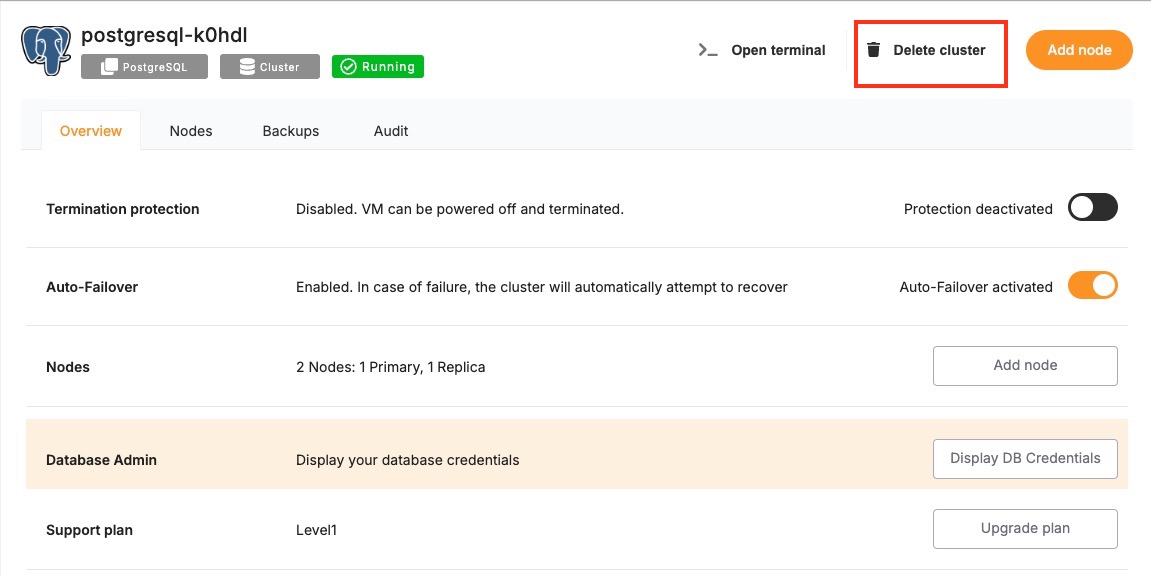Click the stacked-pages icon in PostgreSQL badge

[x=107, y=67]
